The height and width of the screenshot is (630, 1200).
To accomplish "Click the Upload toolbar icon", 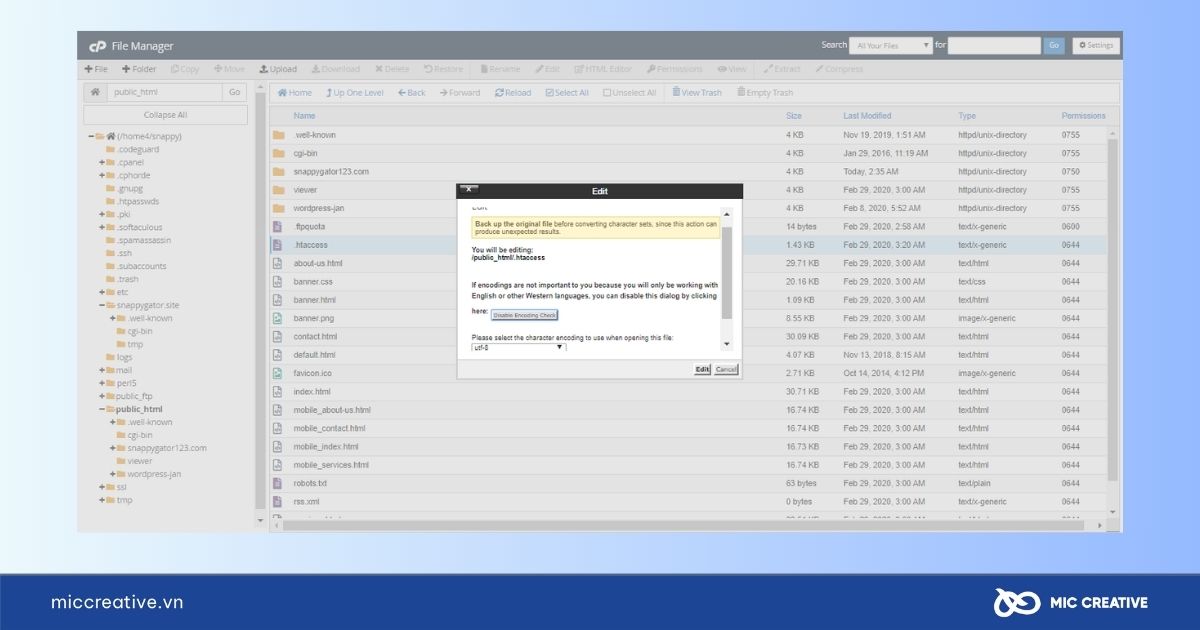I will (x=264, y=69).
